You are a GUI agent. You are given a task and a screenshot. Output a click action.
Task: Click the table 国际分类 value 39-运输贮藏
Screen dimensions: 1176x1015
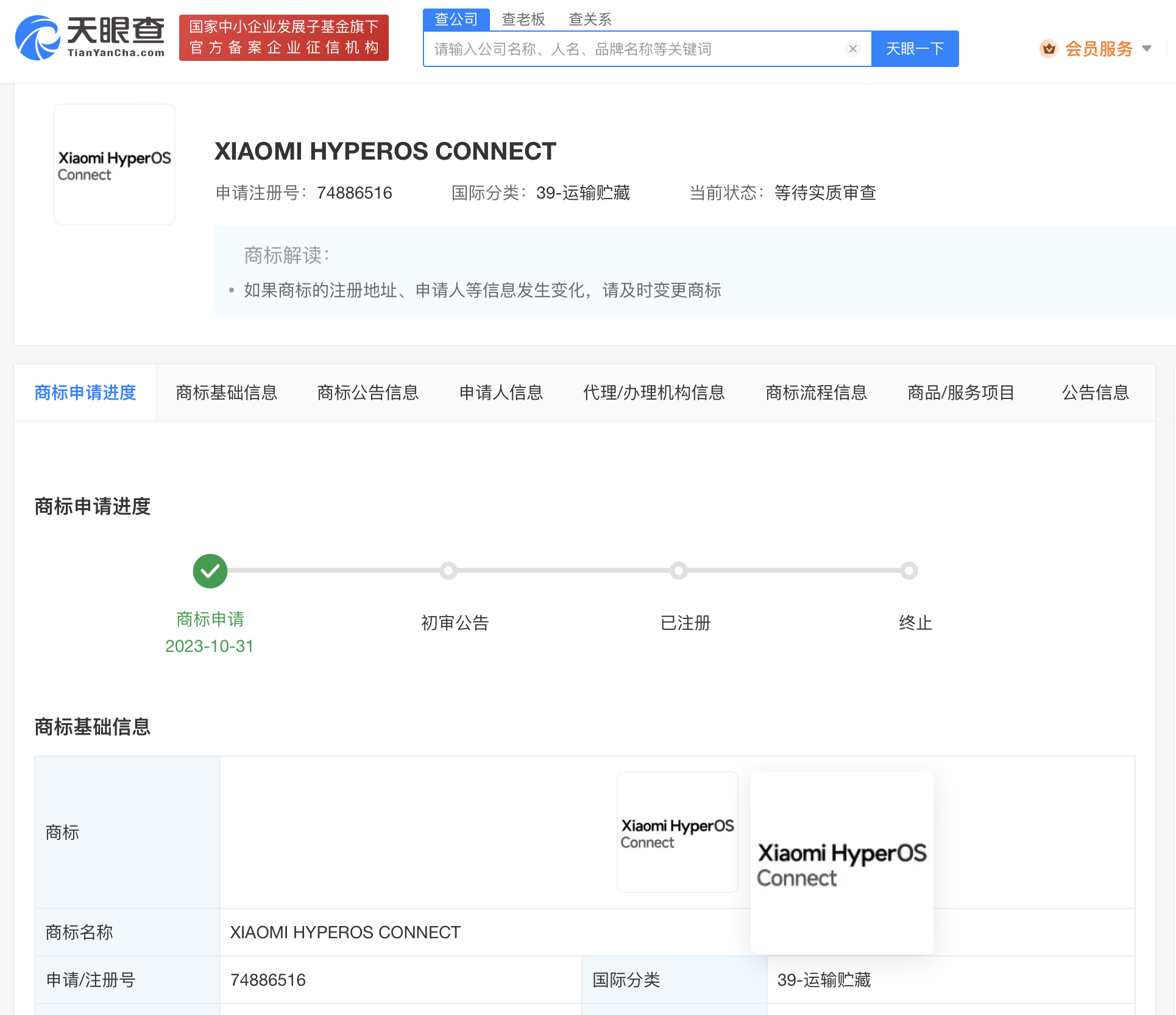951,980
